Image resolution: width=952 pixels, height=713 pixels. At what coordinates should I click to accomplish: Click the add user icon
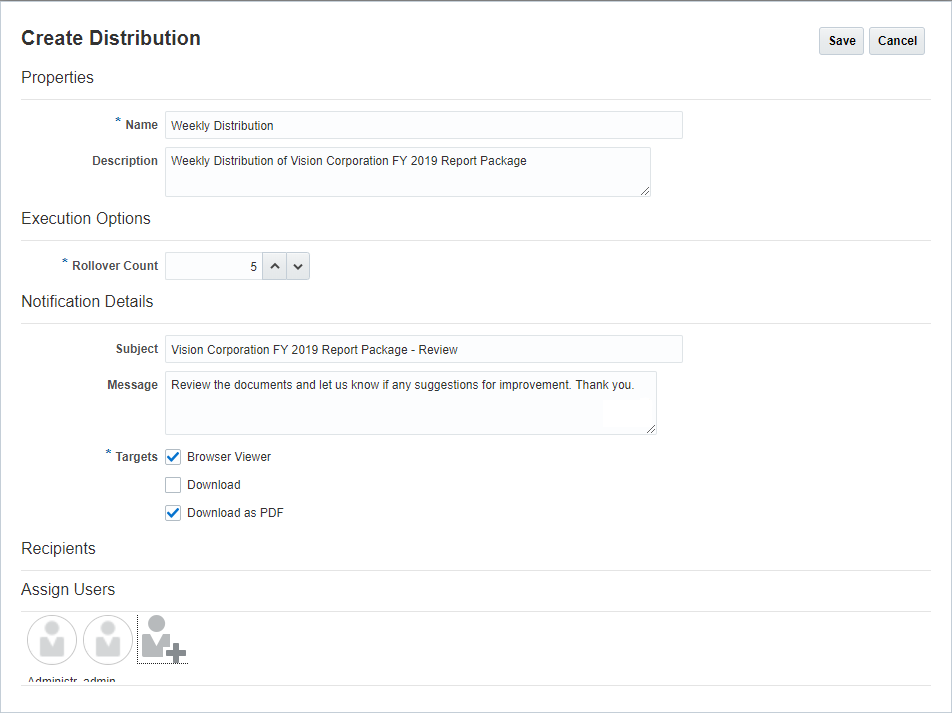click(163, 640)
